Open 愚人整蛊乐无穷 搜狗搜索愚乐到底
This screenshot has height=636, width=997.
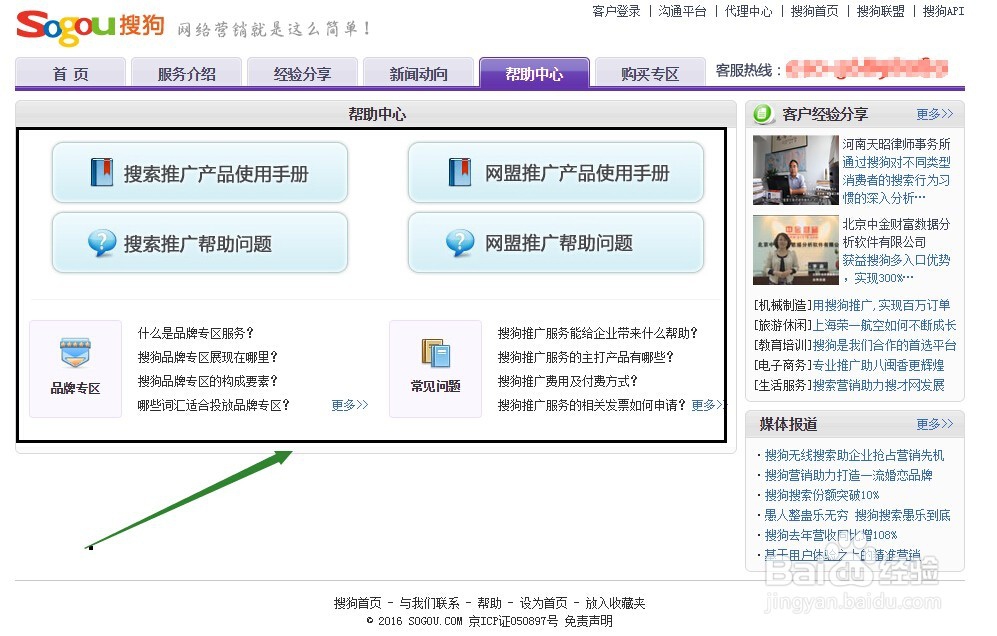point(857,515)
